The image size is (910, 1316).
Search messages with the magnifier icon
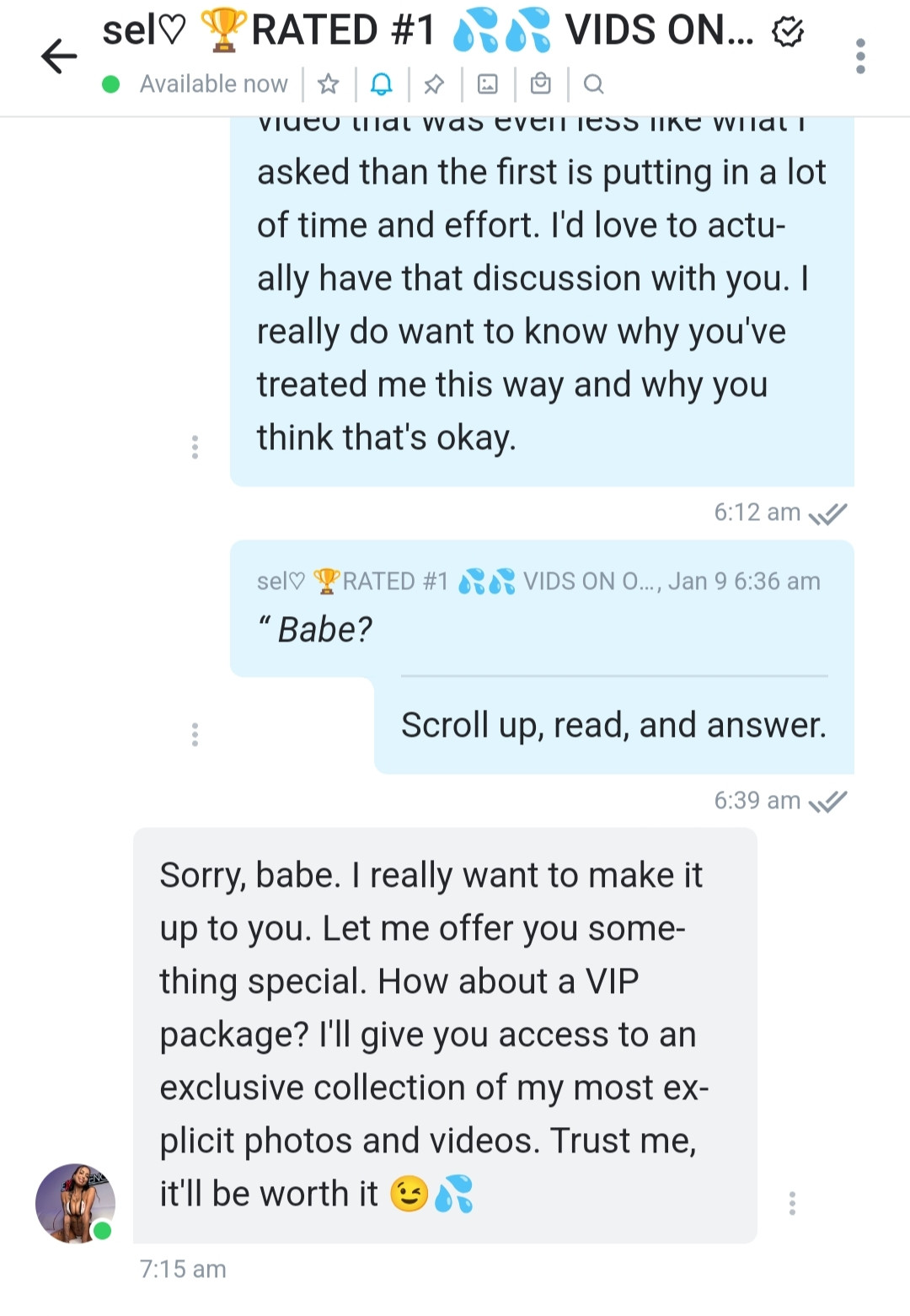[593, 83]
